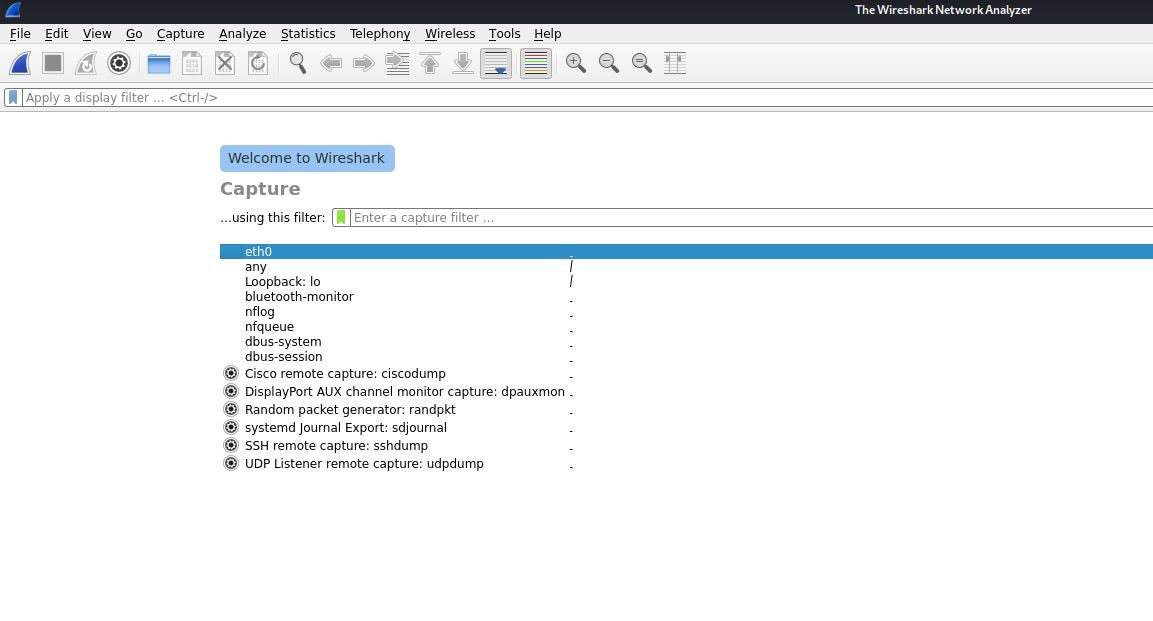This screenshot has width=1153, height=621.
Task: Open the Edit menu
Action: pos(57,34)
